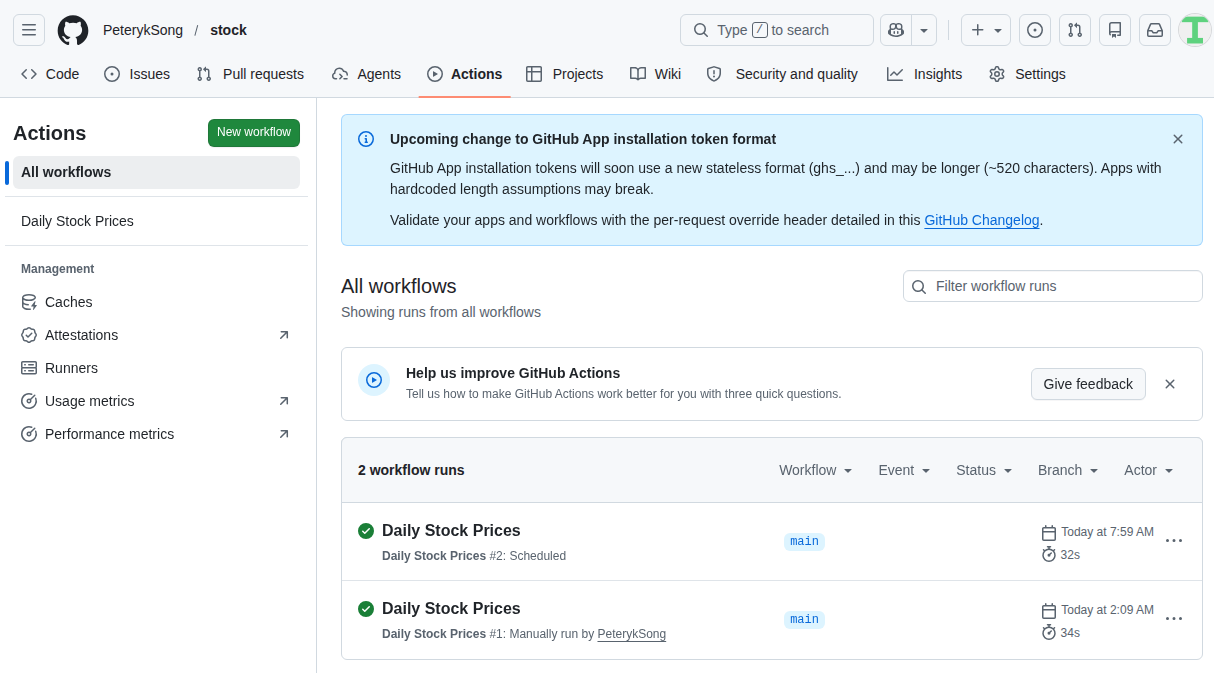
Task: Open three-dot menu for 7:59 AM run
Action: coord(1174,541)
